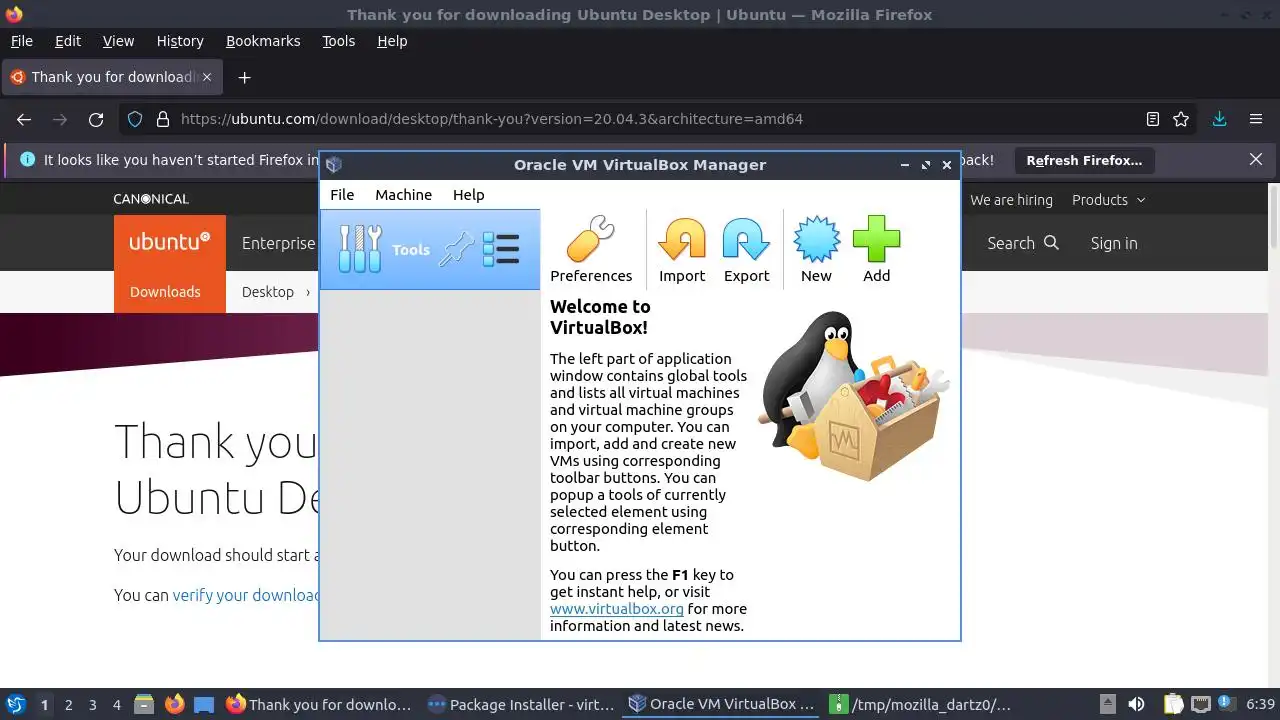This screenshot has width=1280, height=720.
Task: Open VirtualBox File menu
Action: (x=342, y=195)
